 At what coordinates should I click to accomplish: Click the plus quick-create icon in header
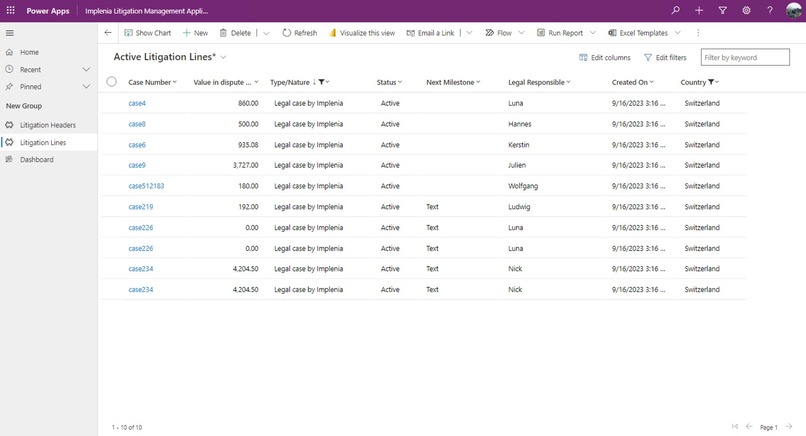pyautogui.click(x=699, y=10)
